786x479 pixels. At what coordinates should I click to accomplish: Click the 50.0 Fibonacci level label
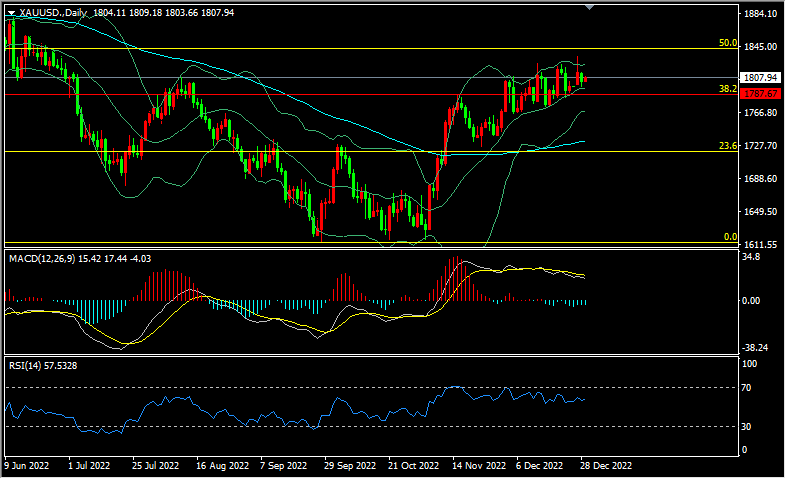coord(728,43)
